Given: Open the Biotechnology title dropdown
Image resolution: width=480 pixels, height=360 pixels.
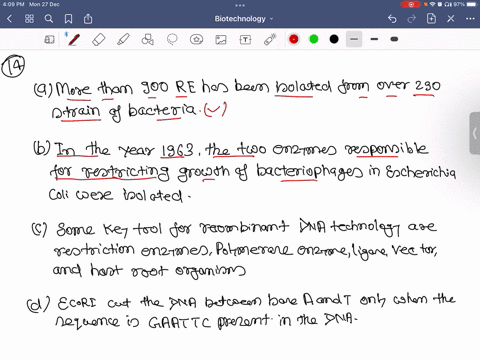Looking at the screenshot, I should tap(244, 19).
